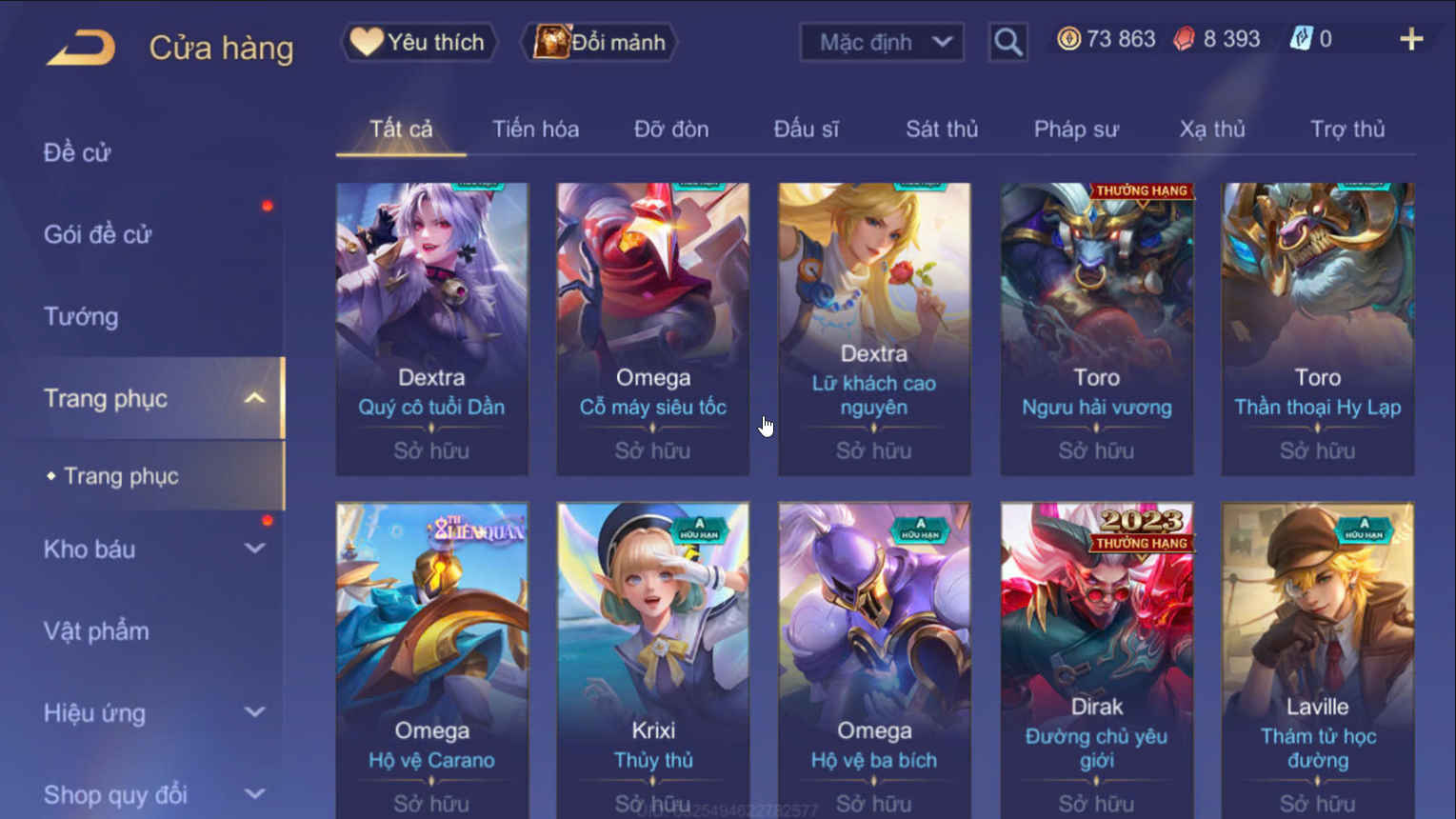Click the blue voucher ticket icon
Image resolution: width=1456 pixels, height=819 pixels.
point(1301,38)
